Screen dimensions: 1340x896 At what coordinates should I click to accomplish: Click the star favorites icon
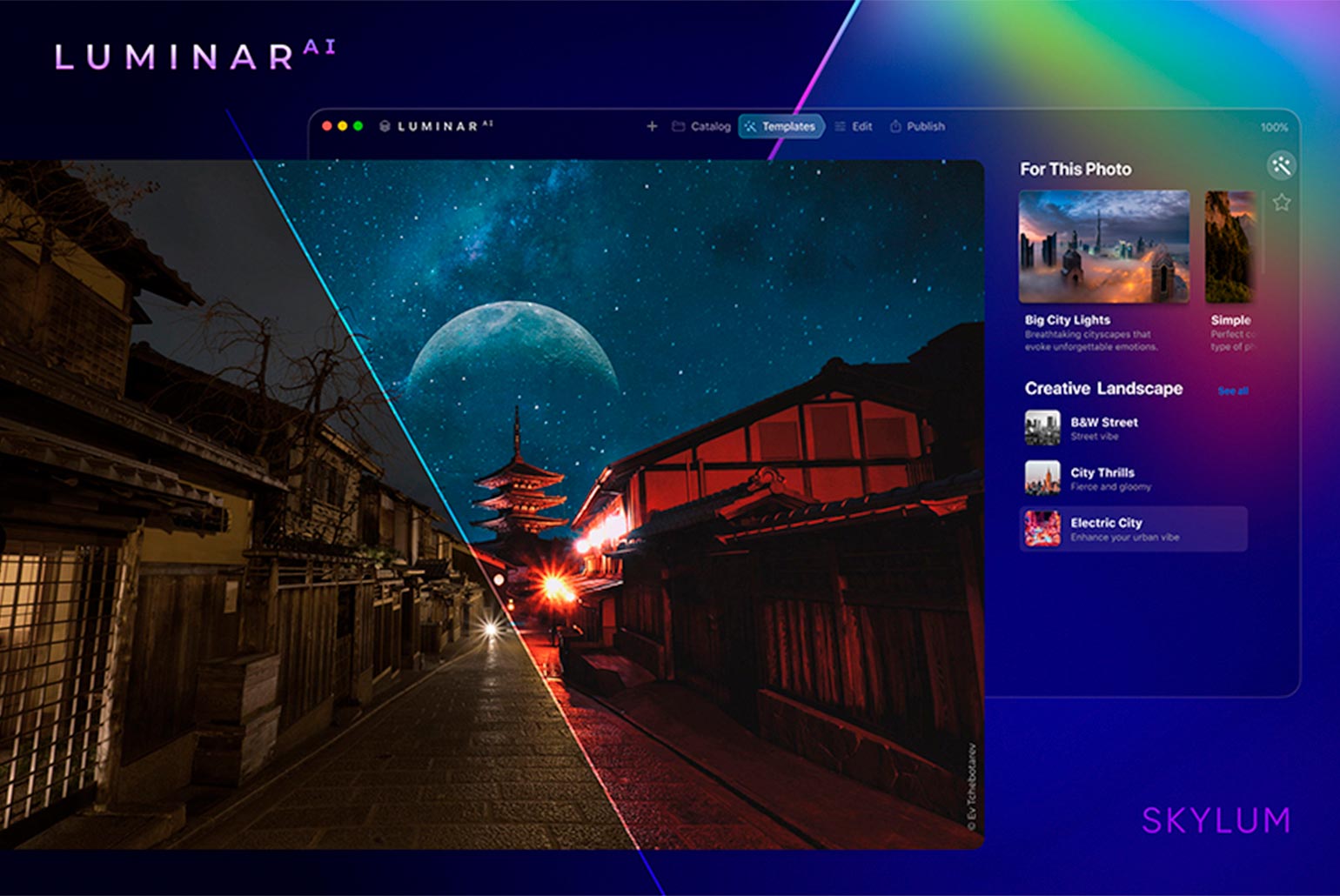1281,203
